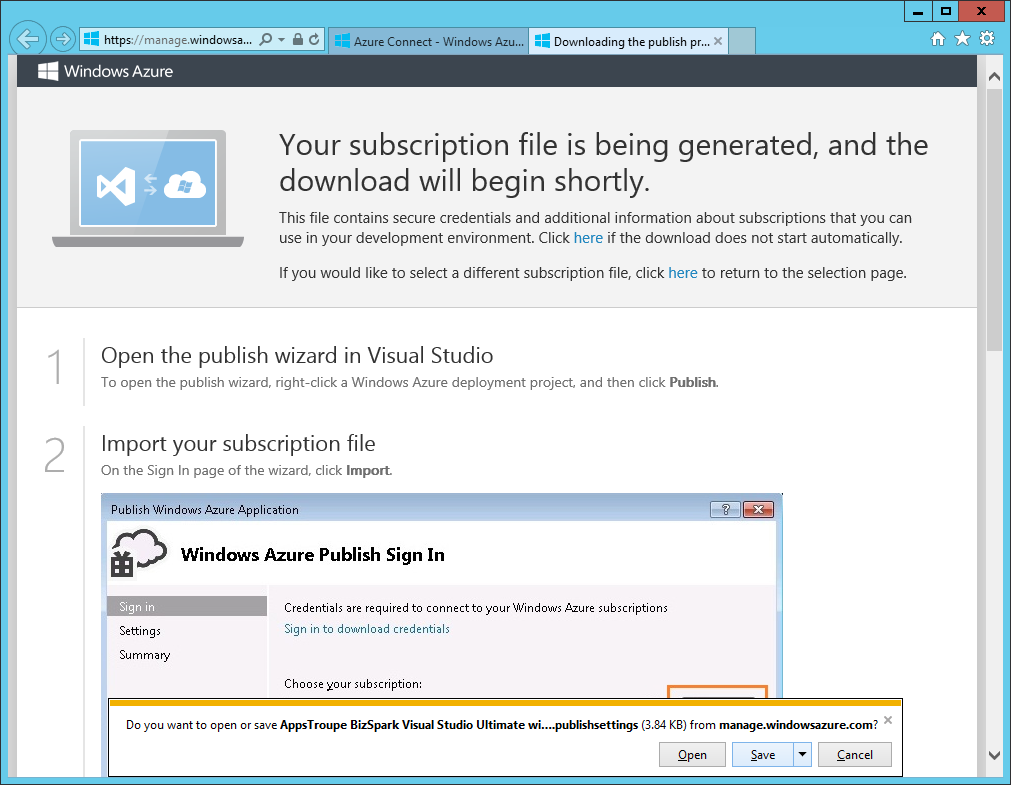Click the Windows Azure Publish cloud icon
This screenshot has width=1011, height=785.
[x=139, y=553]
